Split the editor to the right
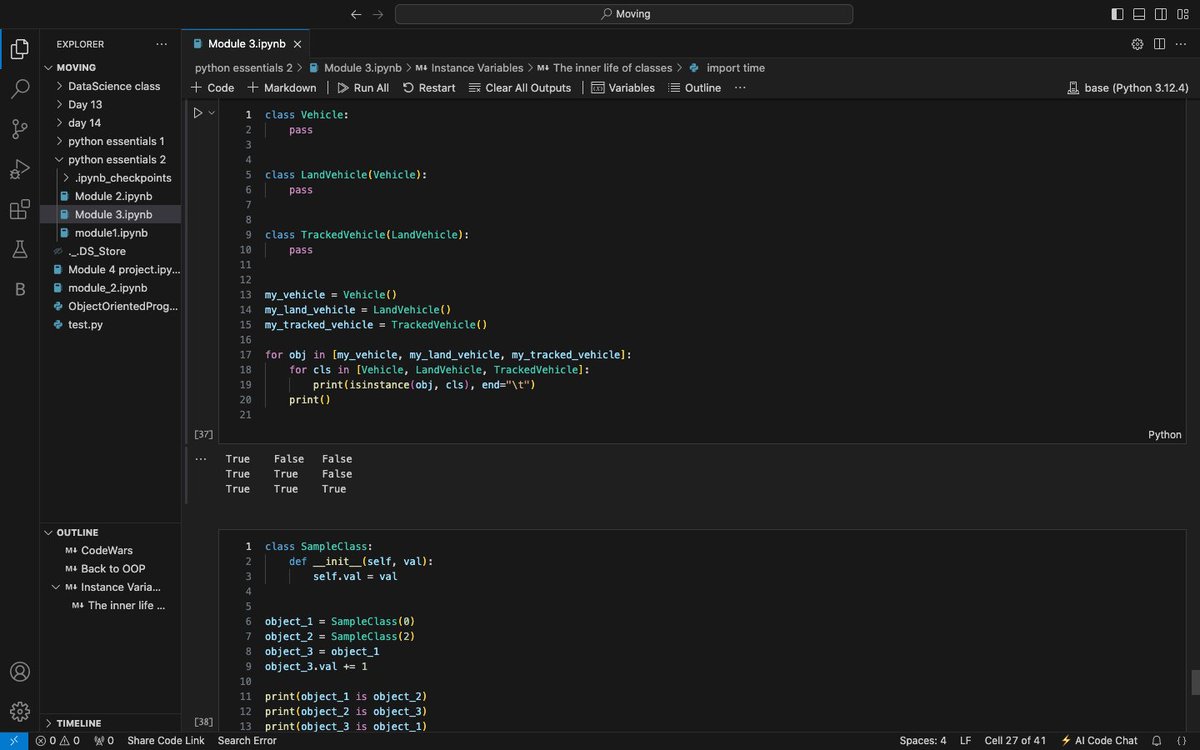 (x=1159, y=44)
